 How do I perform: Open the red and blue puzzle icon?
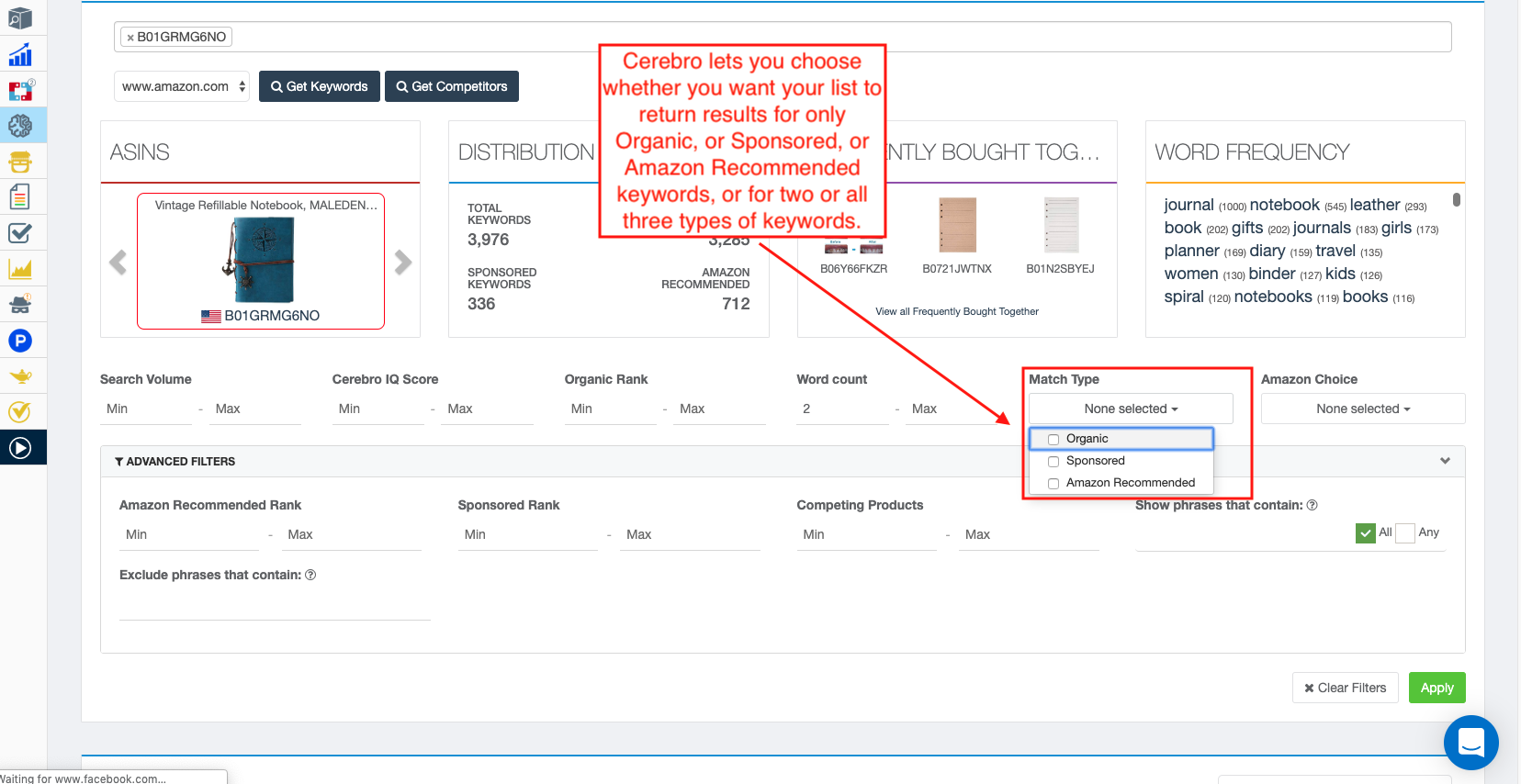click(x=20, y=90)
